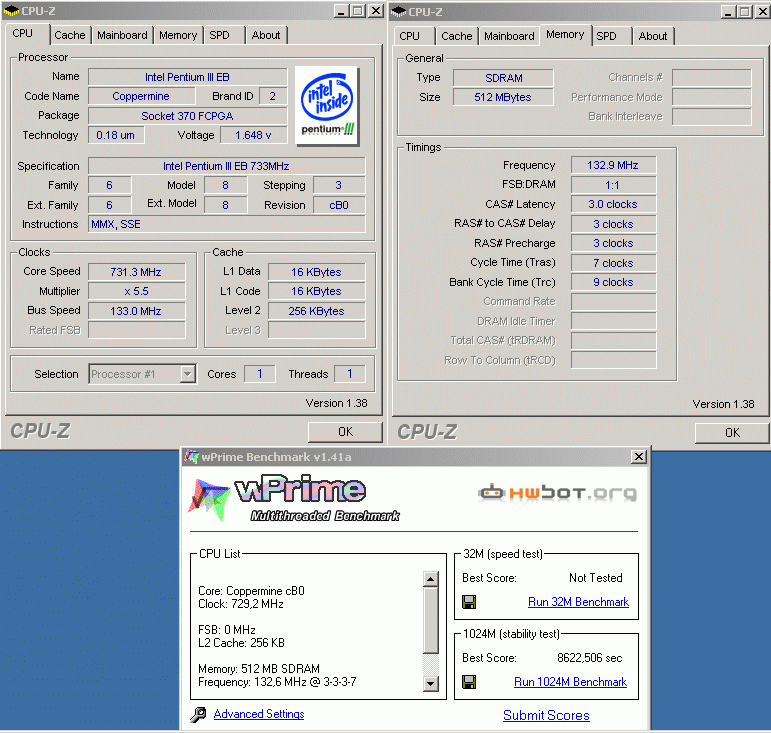771x733 pixels.
Task: Click the Code Name value Coppermine
Action: click(141, 96)
